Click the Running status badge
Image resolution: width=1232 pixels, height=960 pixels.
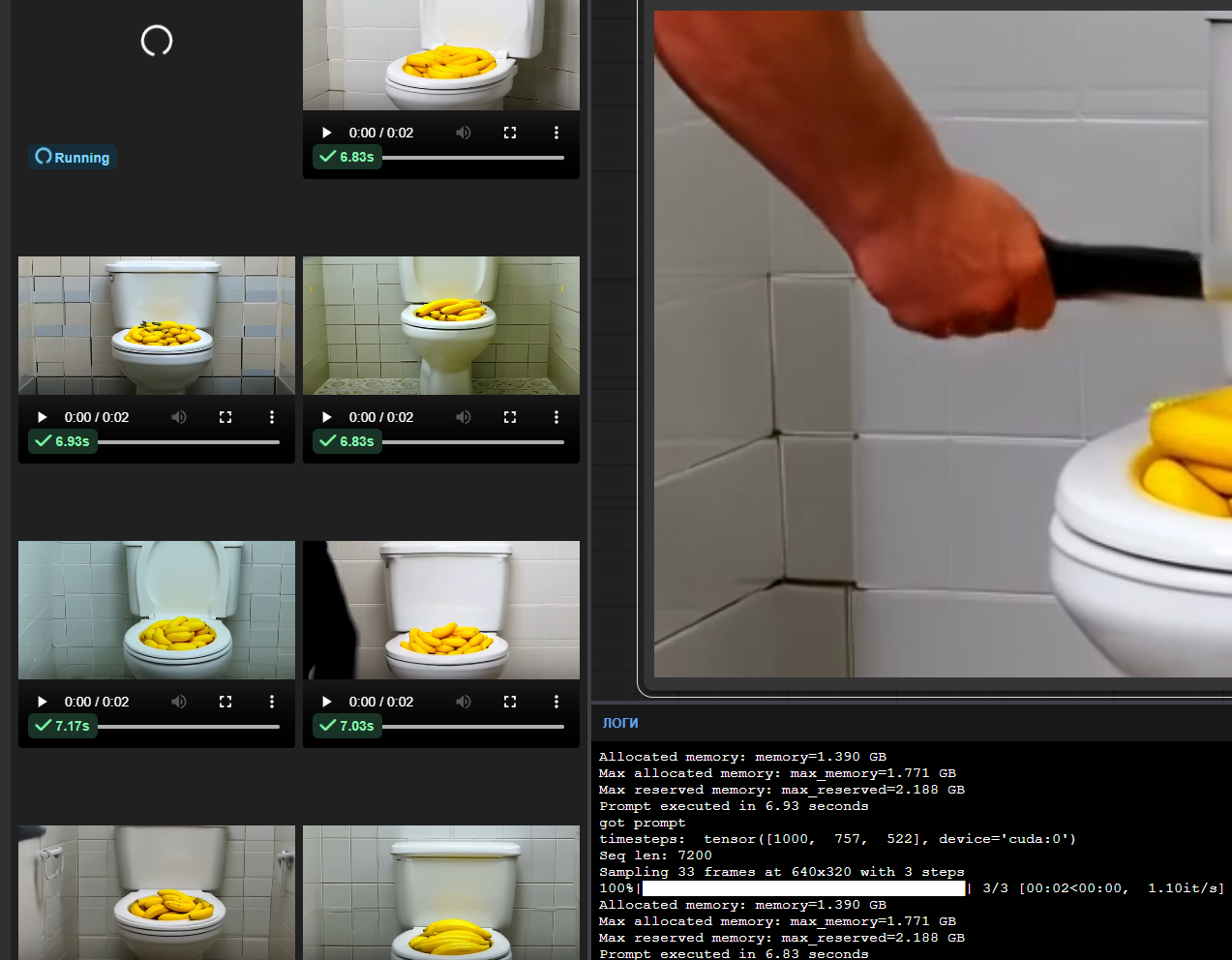(x=73, y=157)
